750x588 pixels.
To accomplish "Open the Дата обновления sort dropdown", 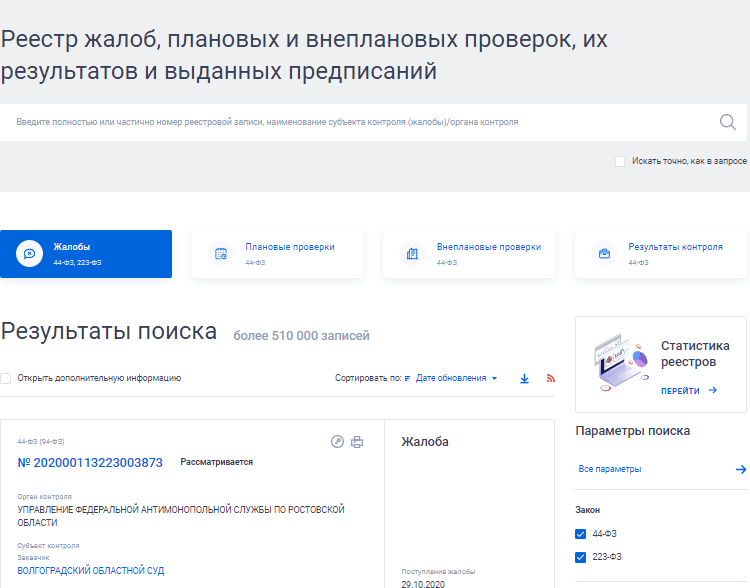I will (455, 378).
